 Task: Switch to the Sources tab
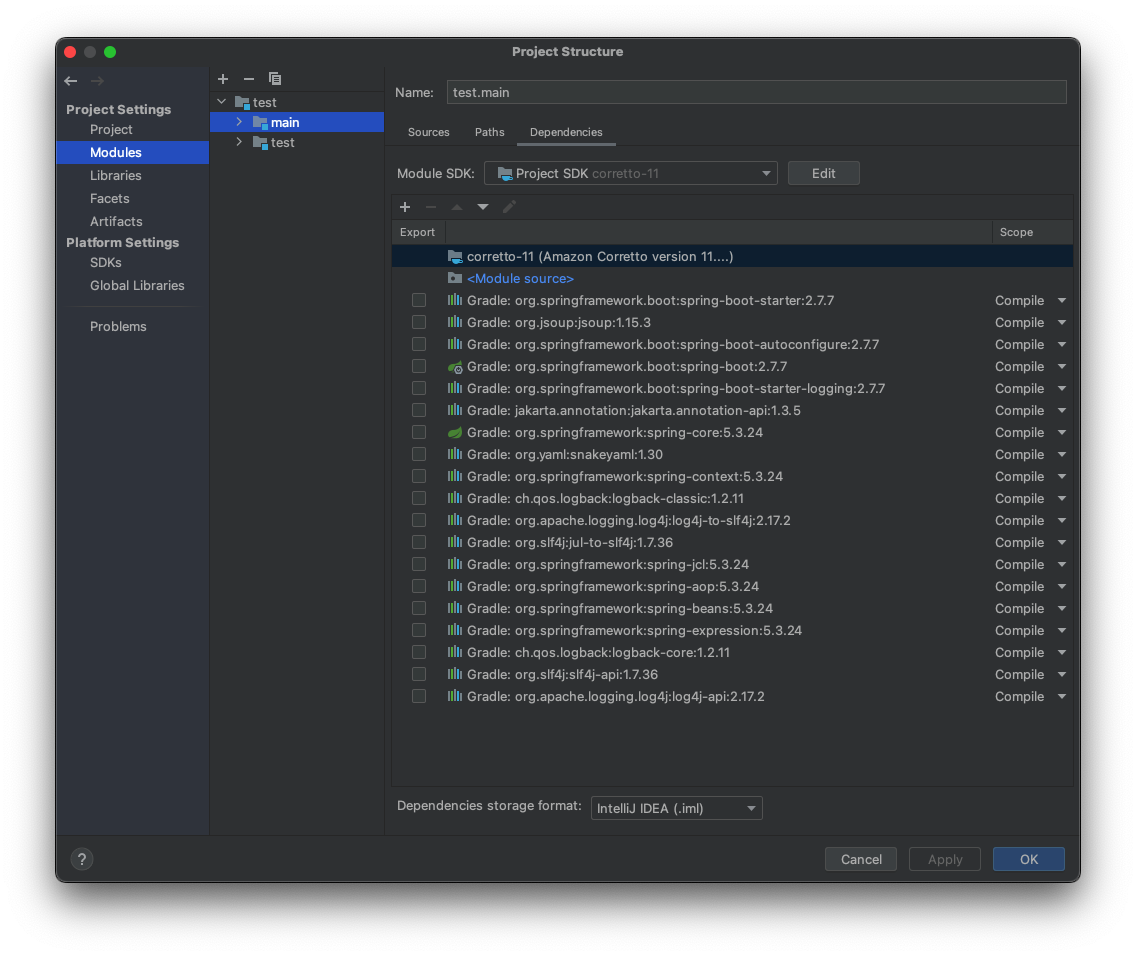pos(428,132)
